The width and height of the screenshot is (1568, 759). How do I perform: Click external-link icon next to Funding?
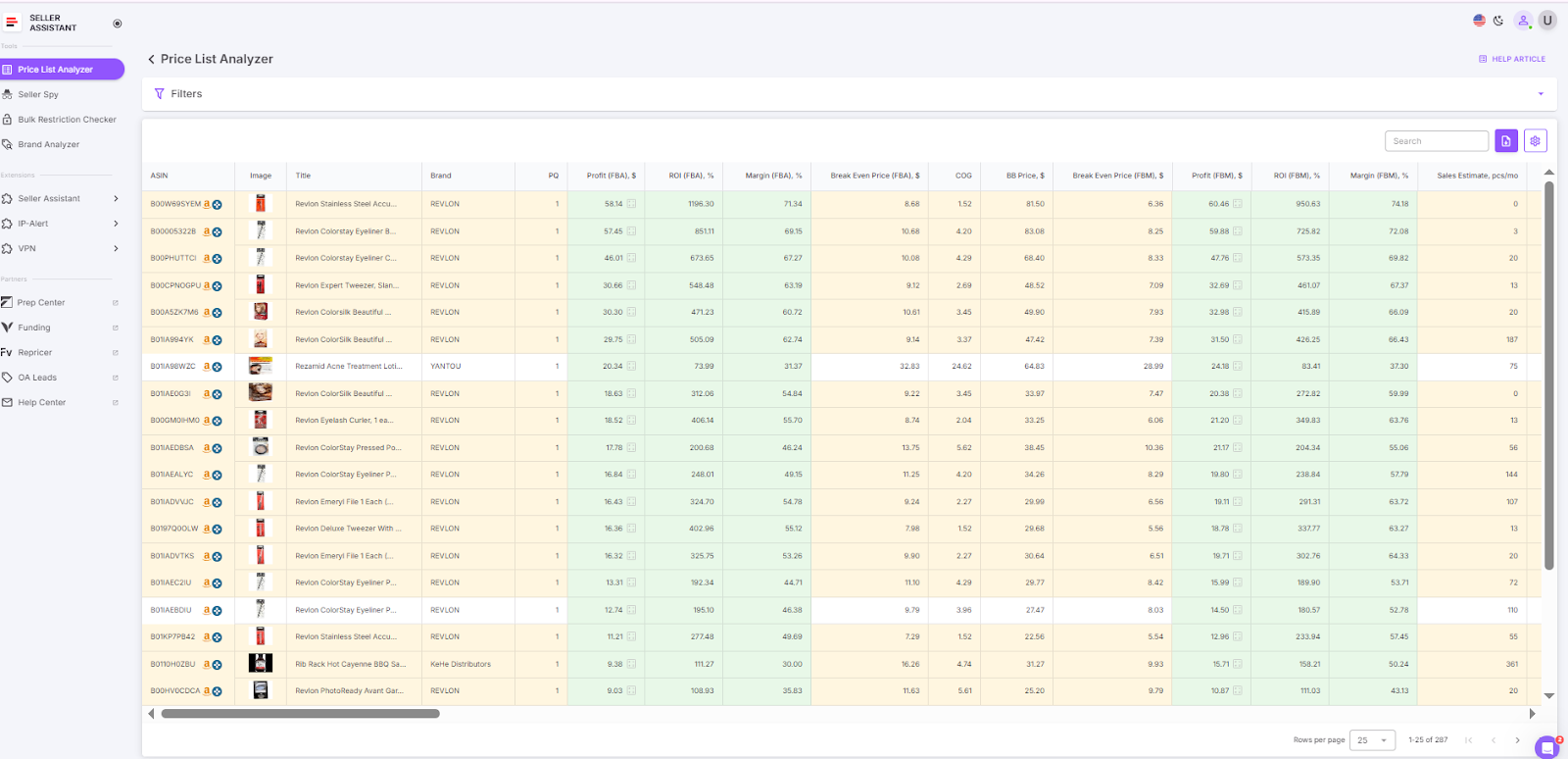(115, 328)
